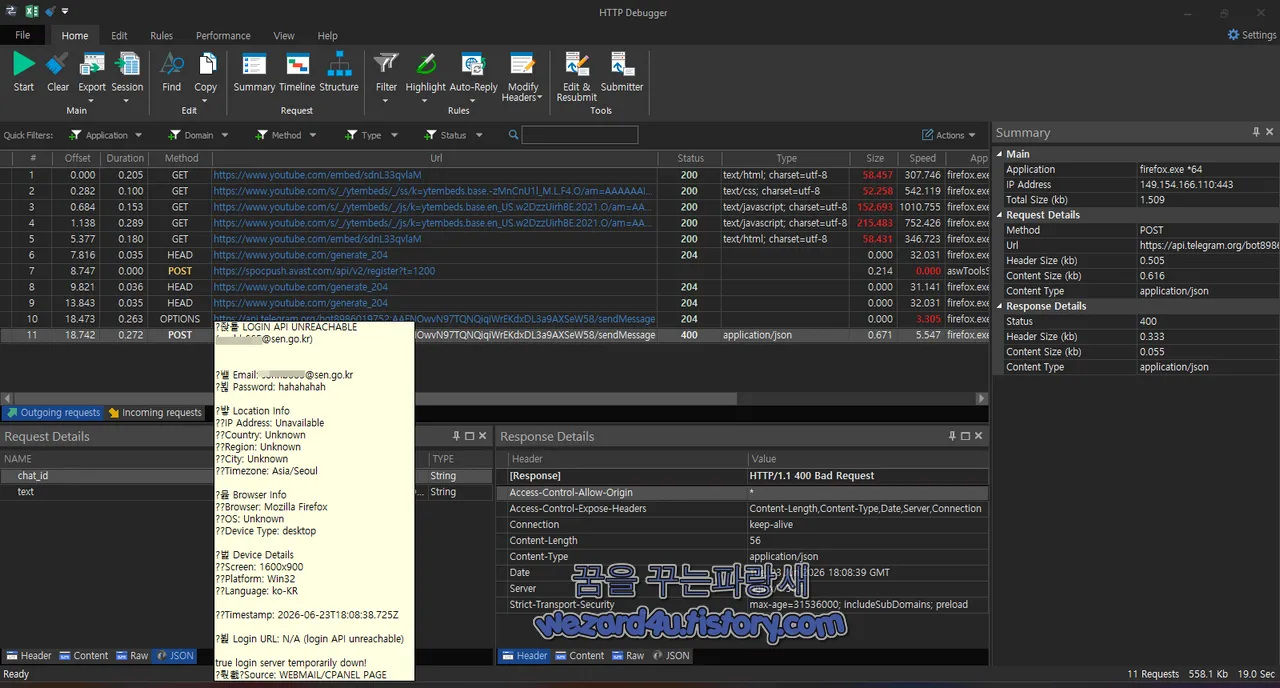Switch to the Performance ribbon tab

(x=223, y=36)
